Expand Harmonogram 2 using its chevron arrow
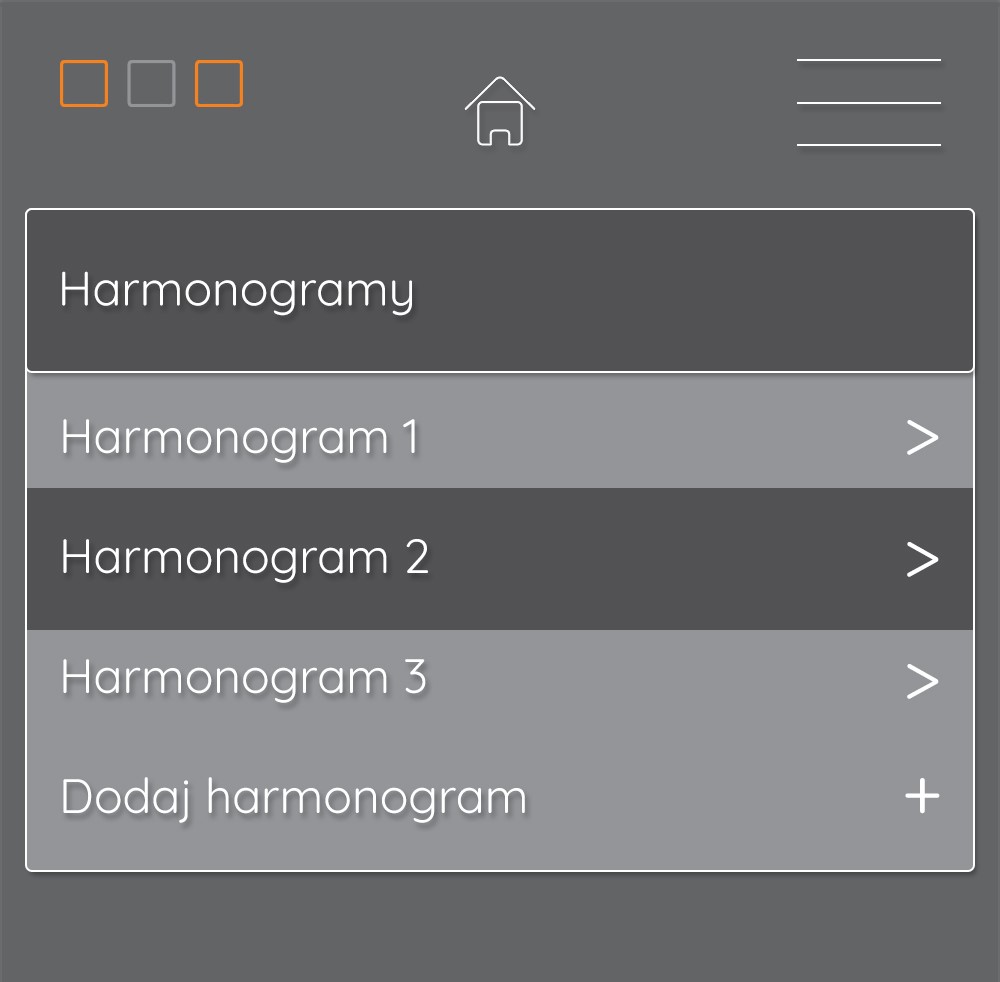The image size is (1000, 982). 922,559
